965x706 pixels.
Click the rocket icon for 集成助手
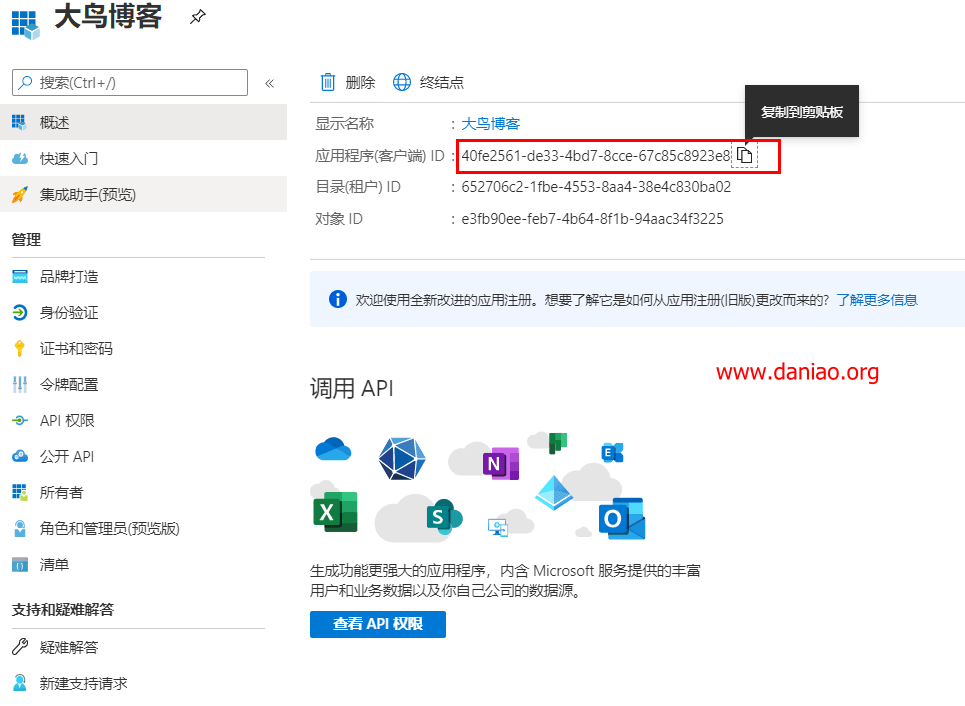20,195
